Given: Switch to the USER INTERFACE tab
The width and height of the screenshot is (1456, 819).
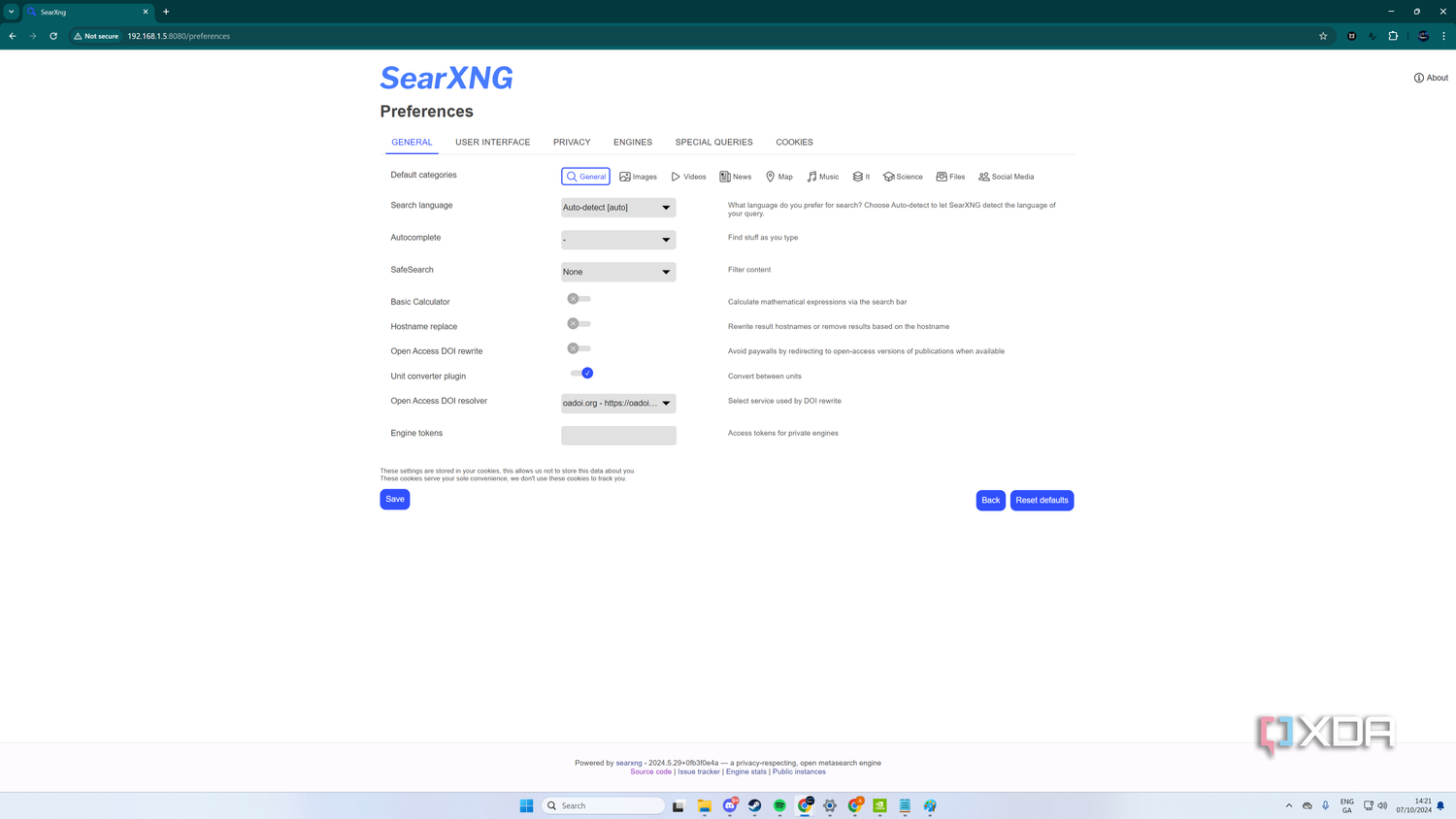Looking at the screenshot, I should pos(492,142).
